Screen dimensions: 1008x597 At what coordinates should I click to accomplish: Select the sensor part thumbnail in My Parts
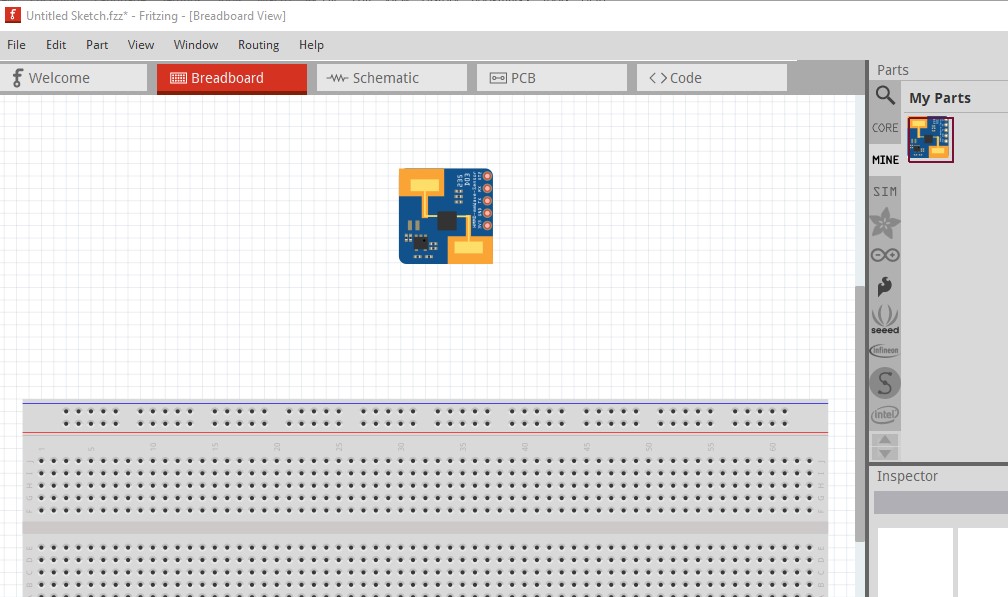point(930,139)
